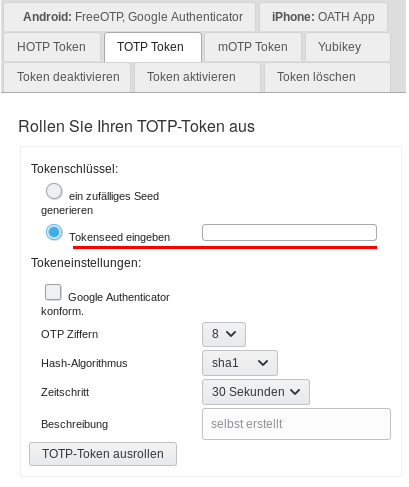Switch to the mOTP Token tab
This screenshot has height=487, width=409.
[x=253, y=47]
